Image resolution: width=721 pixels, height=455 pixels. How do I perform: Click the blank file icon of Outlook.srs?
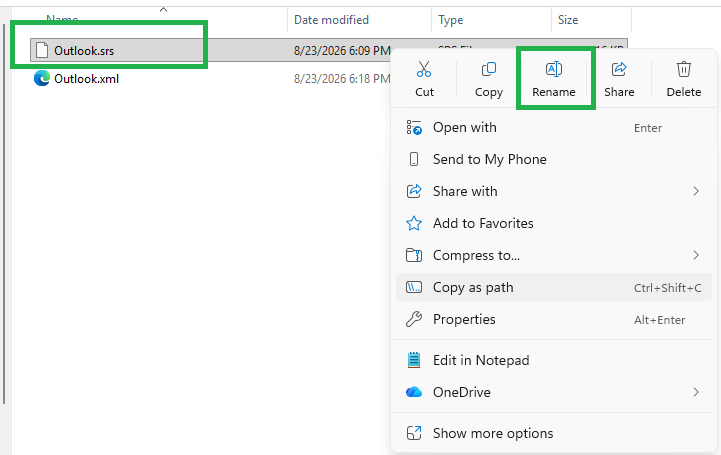coord(42,51)
